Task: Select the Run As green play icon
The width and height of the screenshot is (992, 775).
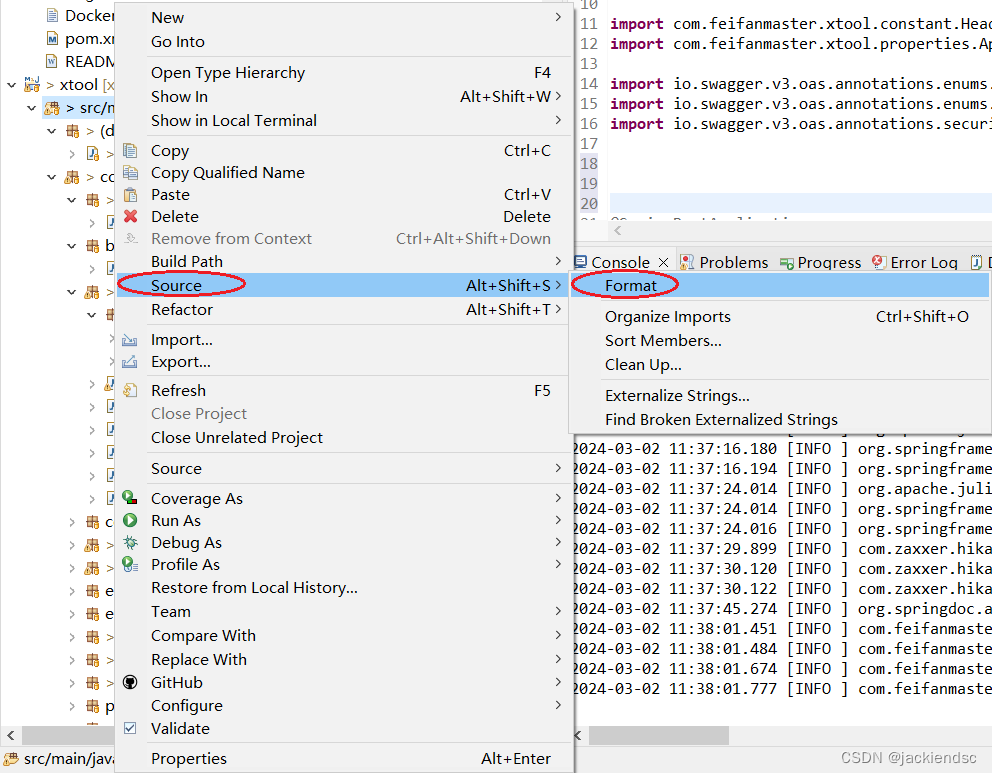Action: (130, 520)
